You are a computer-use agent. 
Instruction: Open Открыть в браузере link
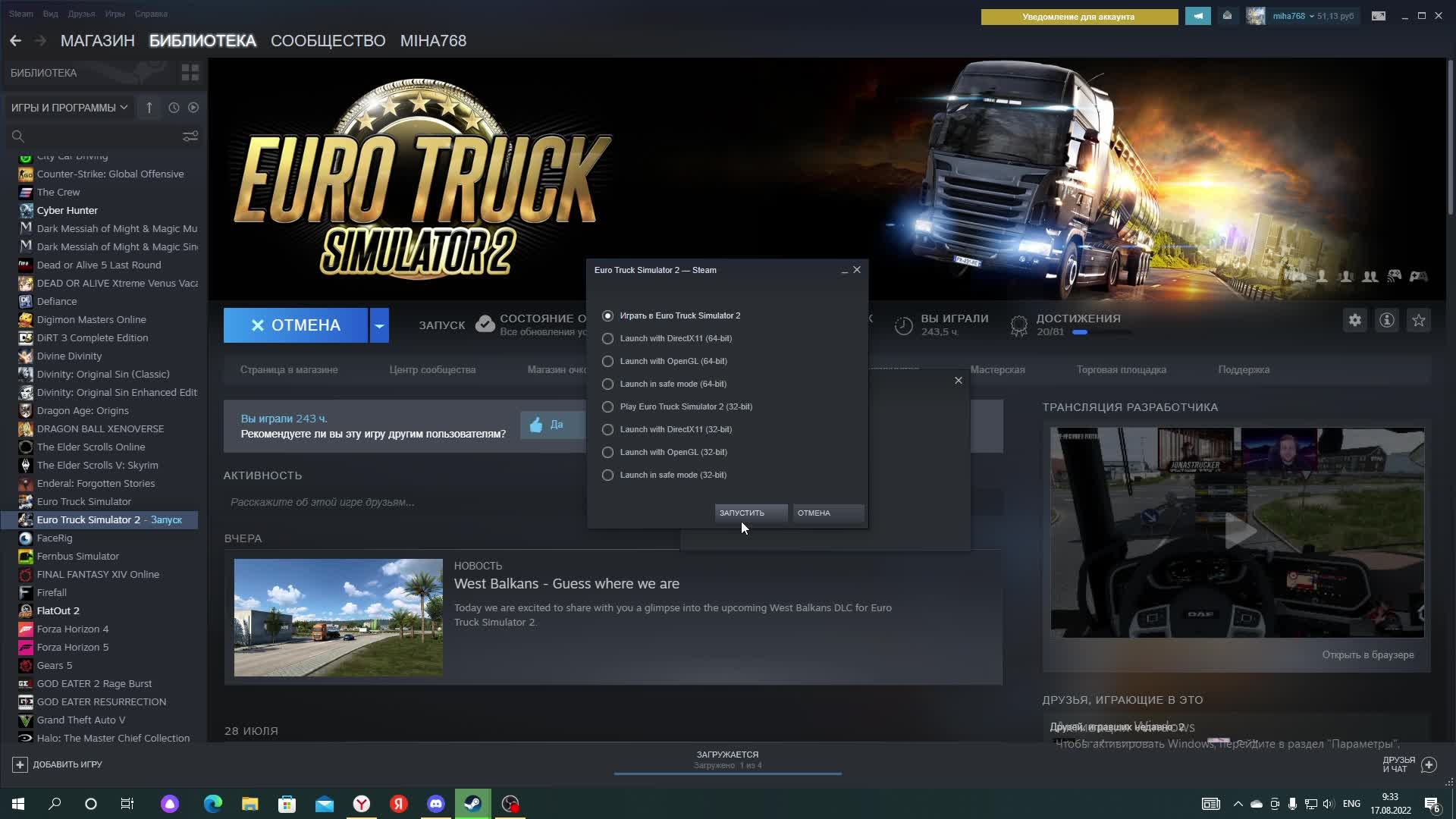coord(1367,654)
